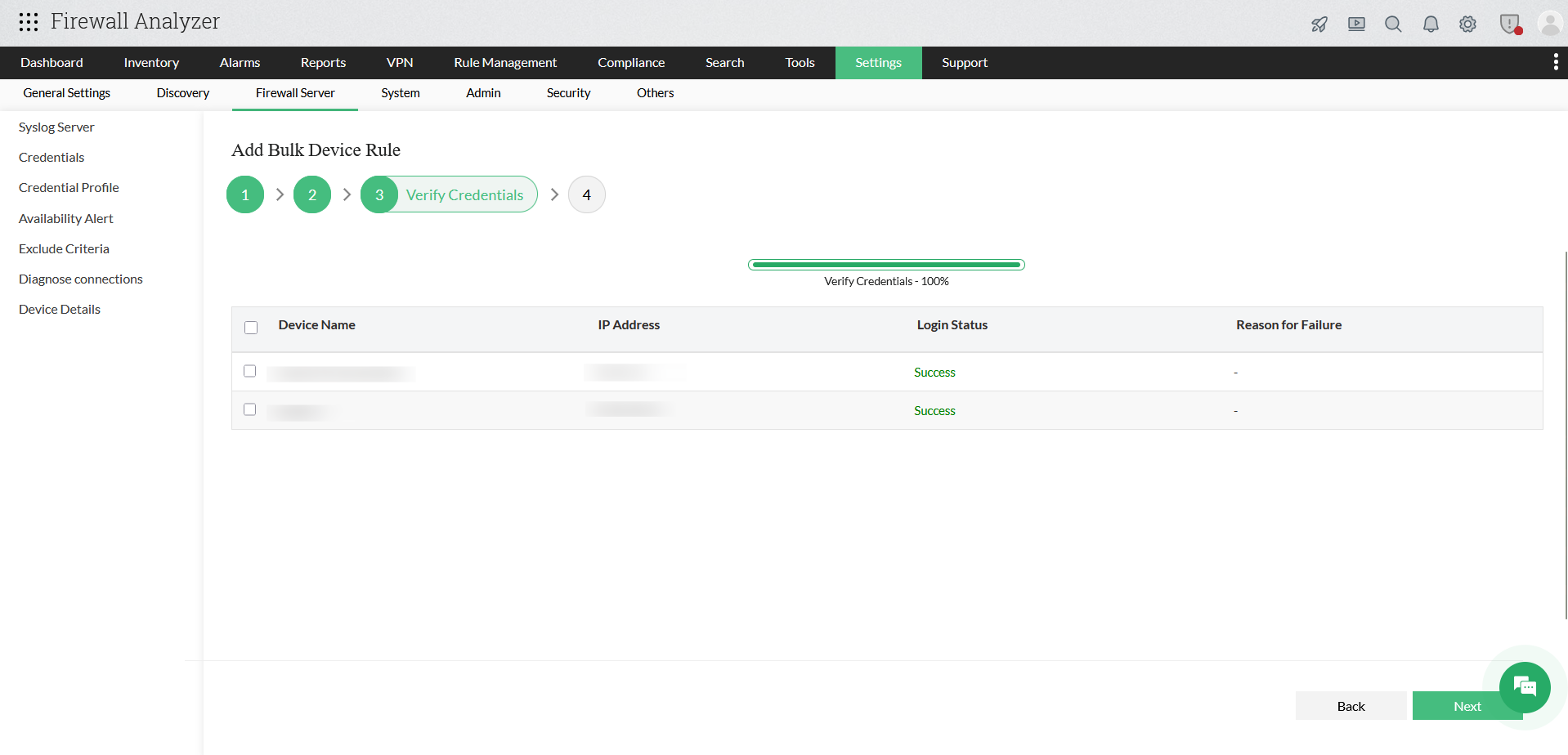Open the System subtab
Screen dimensions: 1568x755
click(x=401, y=93)
